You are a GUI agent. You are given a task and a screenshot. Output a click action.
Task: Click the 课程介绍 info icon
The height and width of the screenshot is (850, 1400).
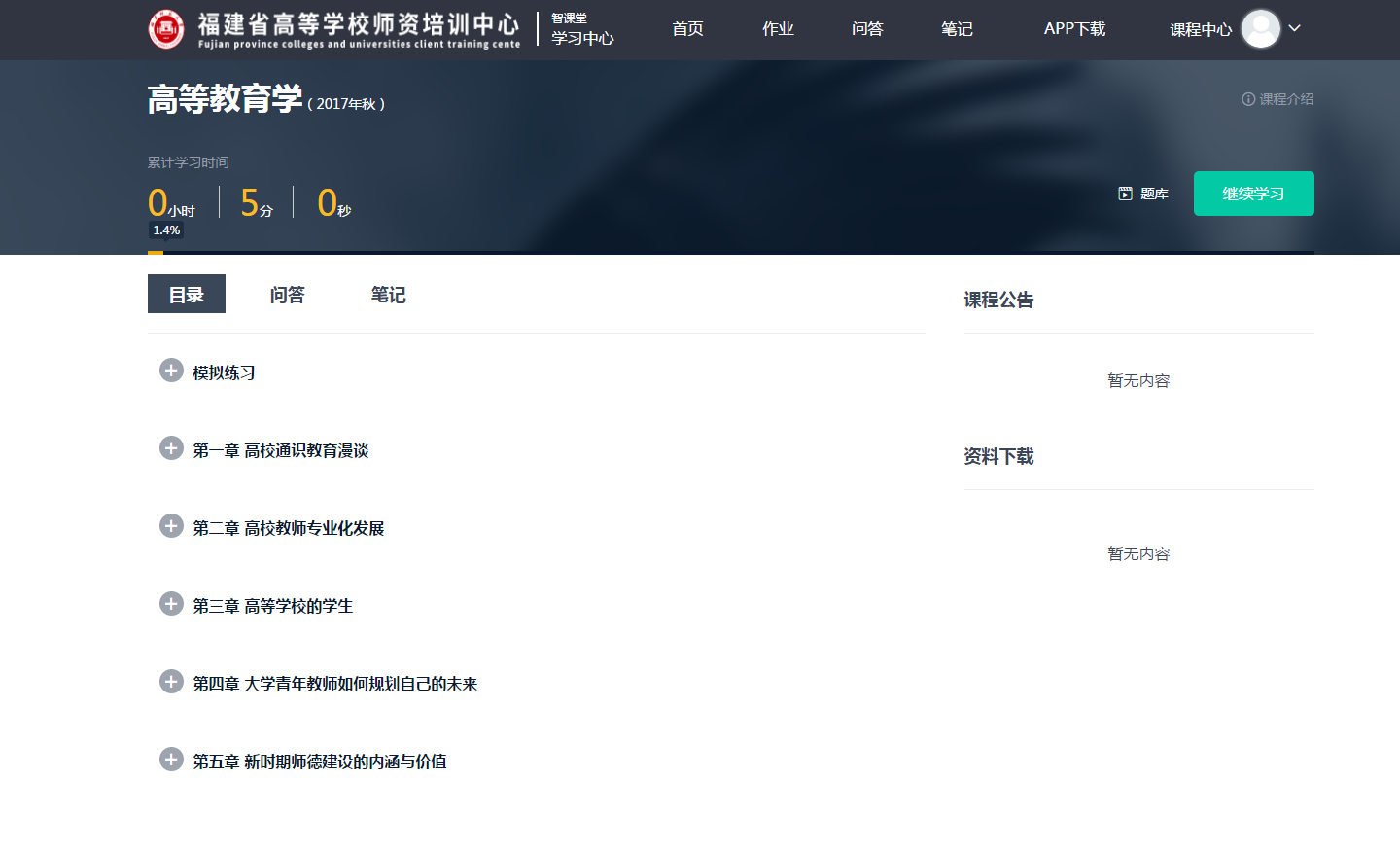pos(1248,99)
